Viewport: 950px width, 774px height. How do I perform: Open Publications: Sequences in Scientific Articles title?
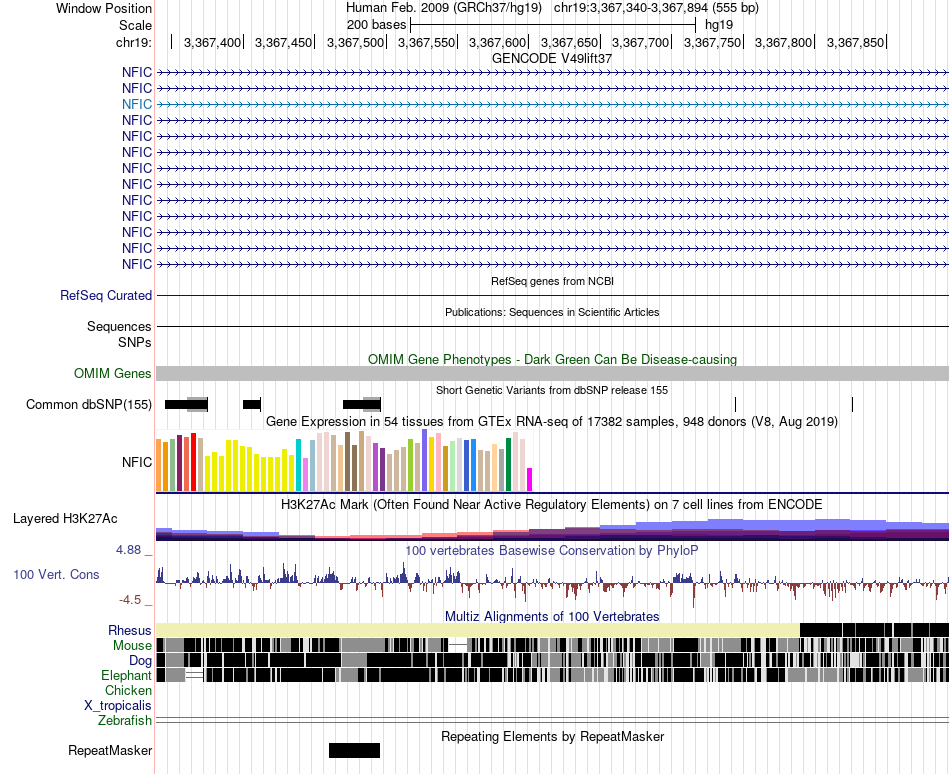pyautogui.click(x=552, y=312)
